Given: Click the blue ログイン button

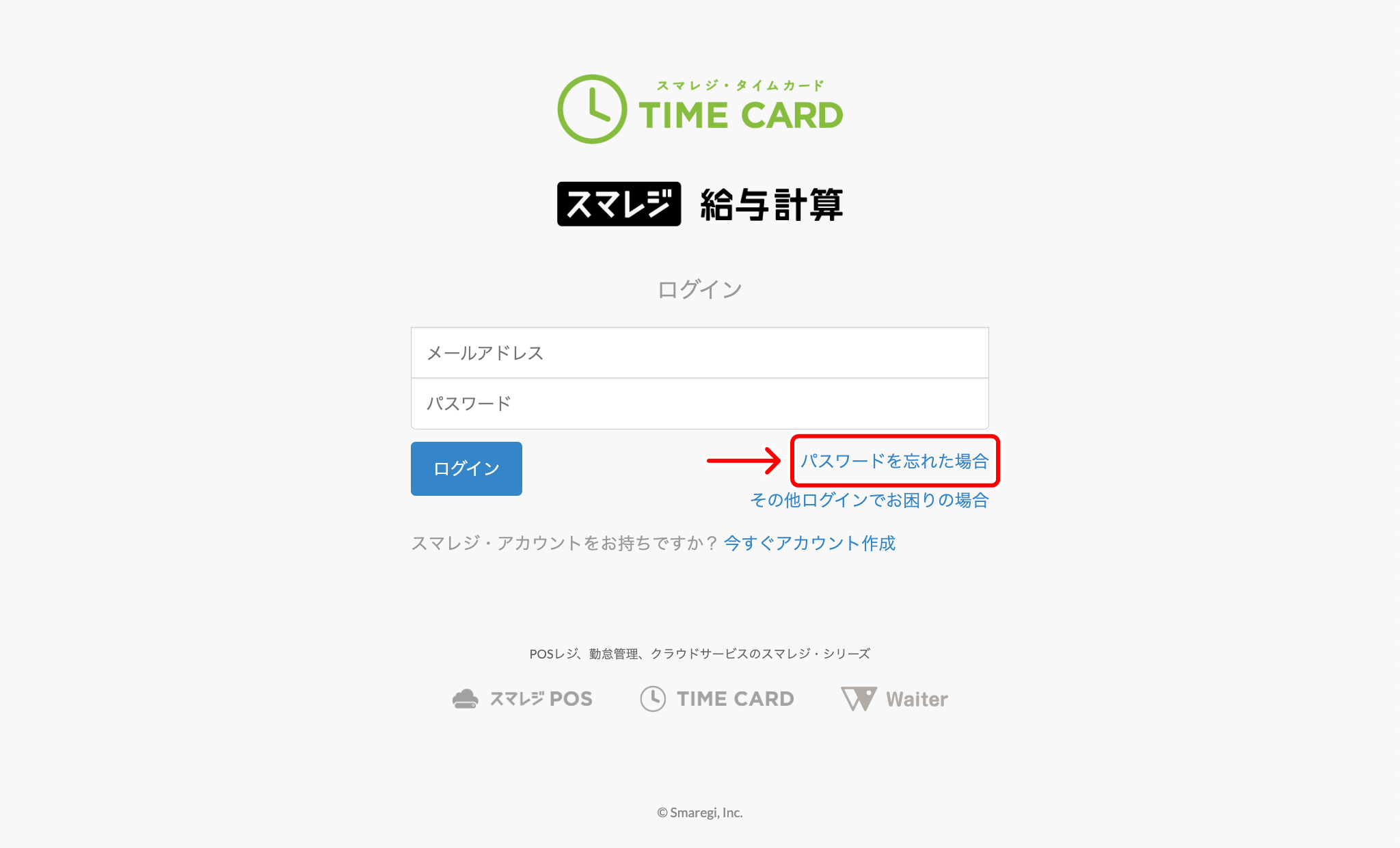Looking at the screenshot, I should (x=466, y=468).
